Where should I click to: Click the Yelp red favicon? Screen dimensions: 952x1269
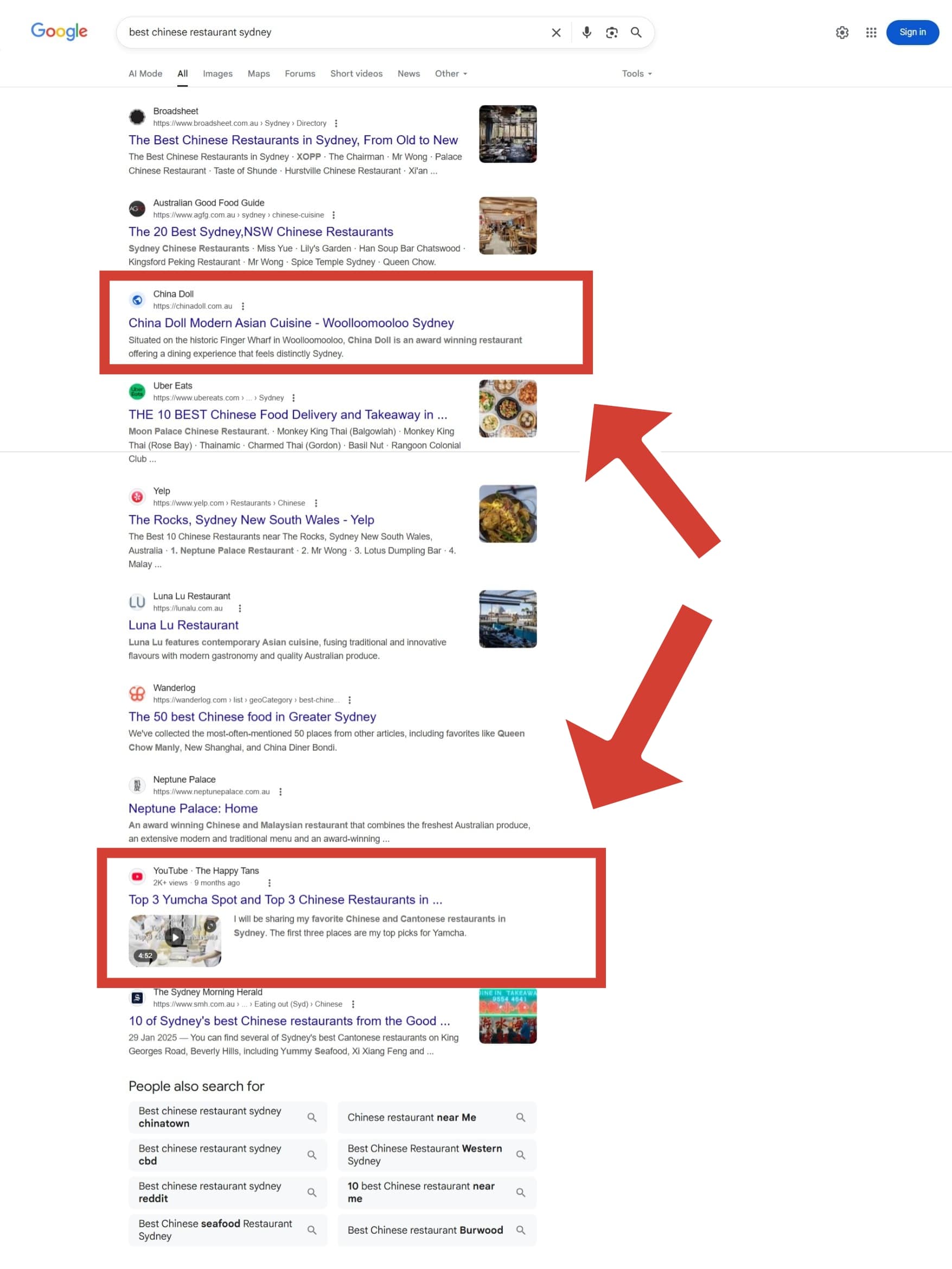pyautogui.click(x=137, y=497)
